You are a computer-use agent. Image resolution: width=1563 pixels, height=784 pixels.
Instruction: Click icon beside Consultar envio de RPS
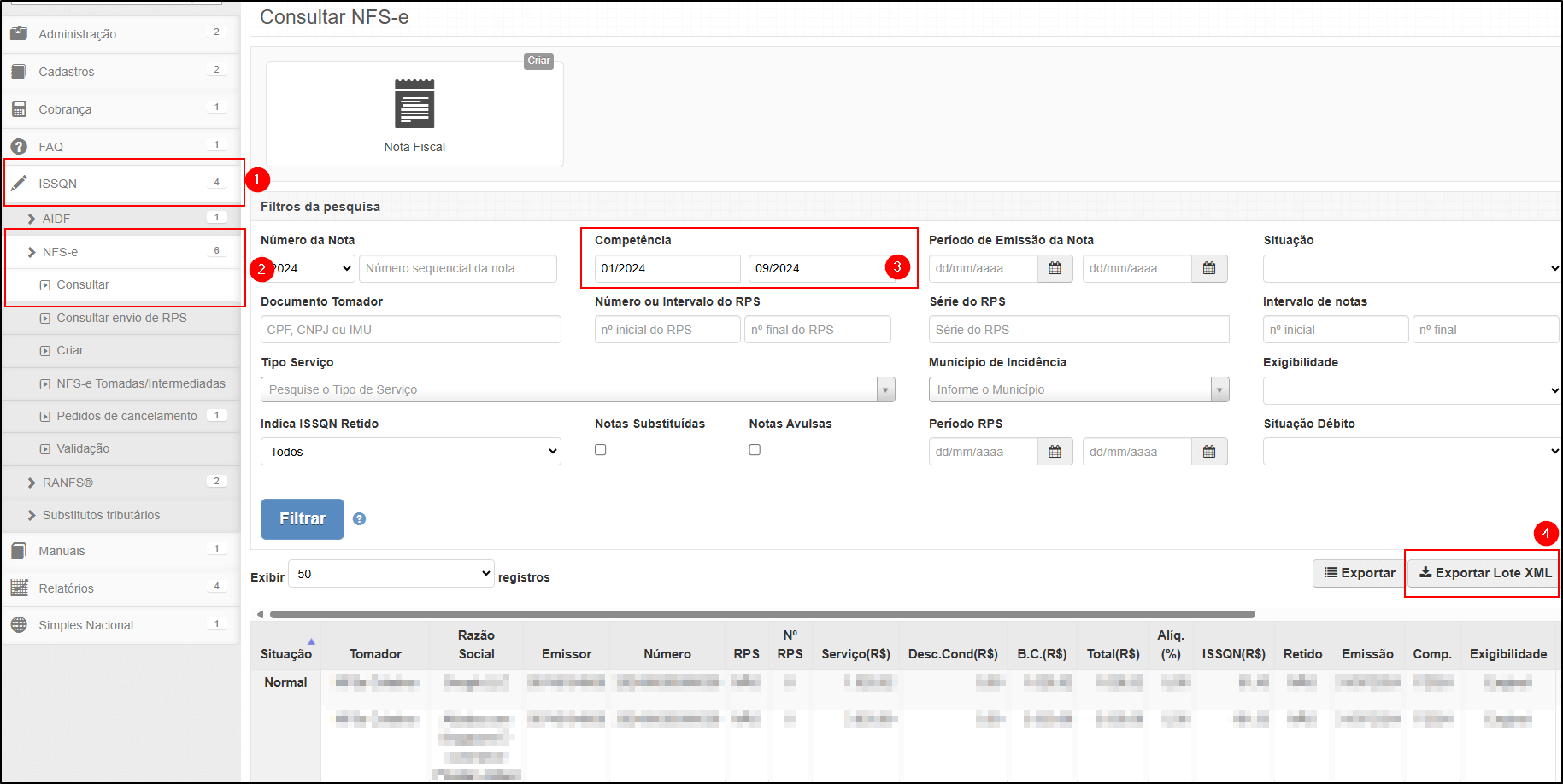(45, 319)
